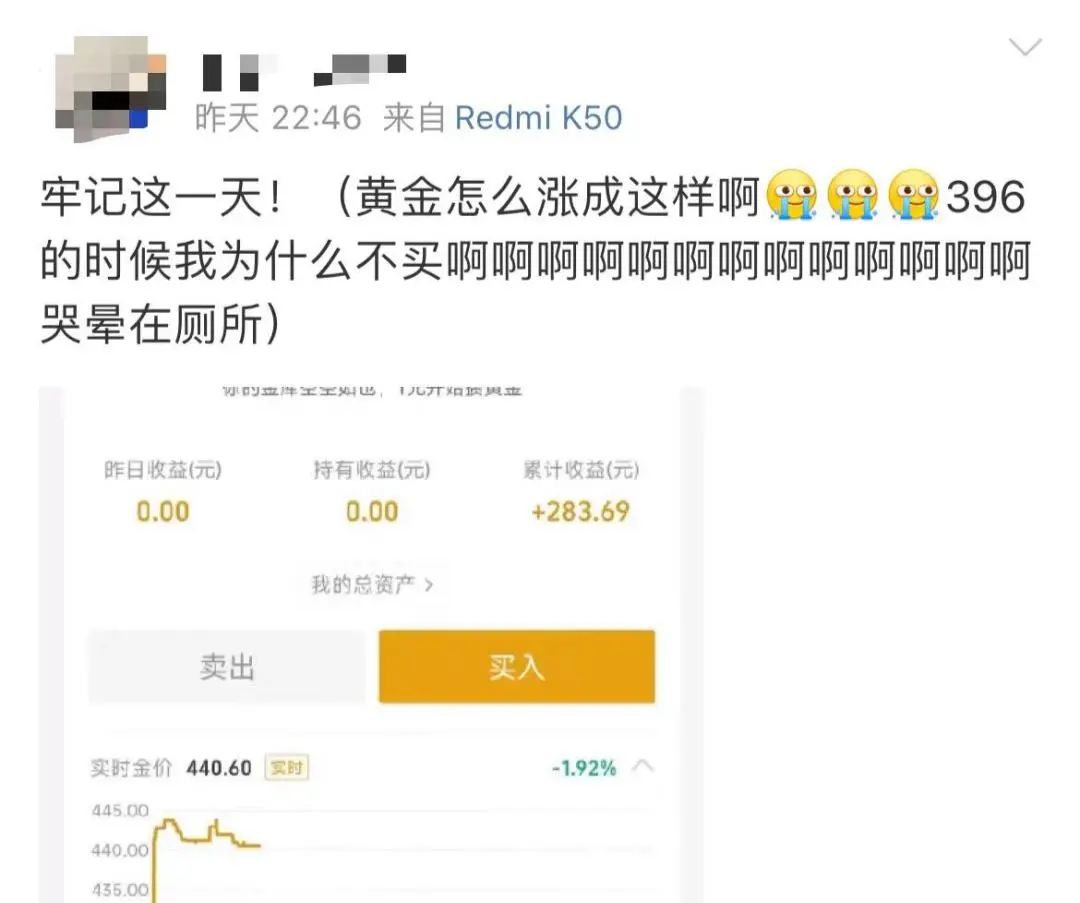Open the posted timestamp 昨天 22:46
The width and height of the screenshot is (1080, 903).
coord(278,118)
